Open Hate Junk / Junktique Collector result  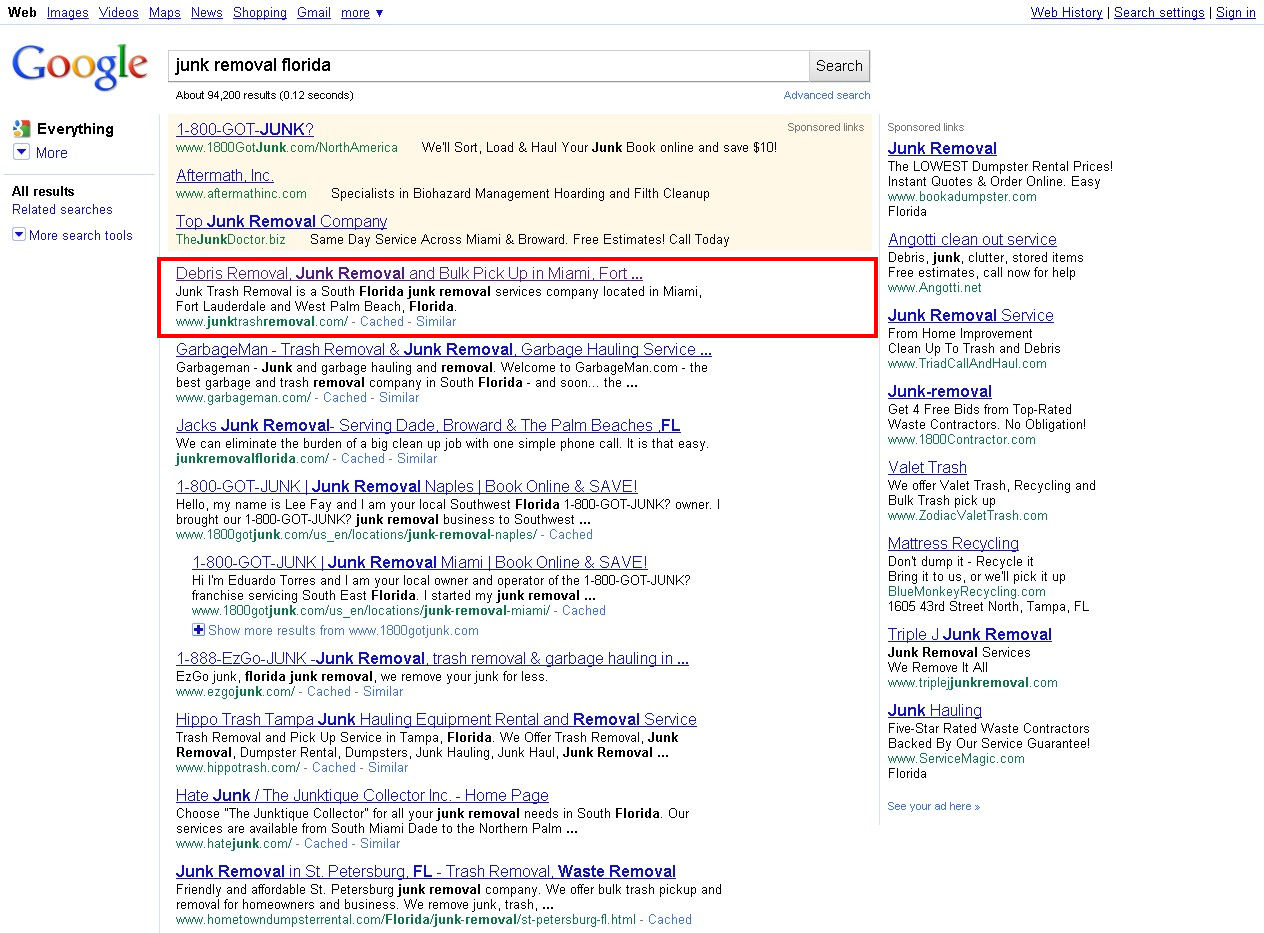(362, 795)
